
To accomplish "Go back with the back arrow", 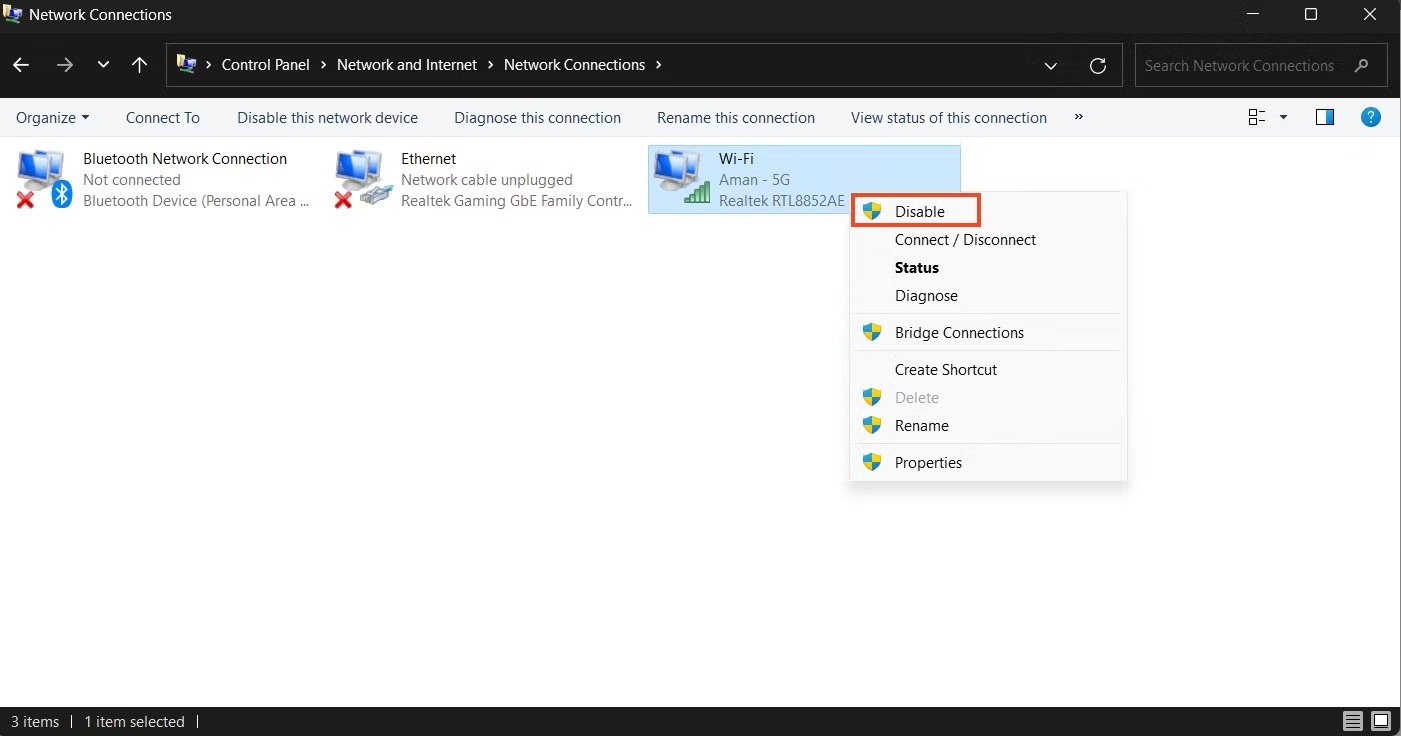I will pyautogui.click(x=21, y=65).
